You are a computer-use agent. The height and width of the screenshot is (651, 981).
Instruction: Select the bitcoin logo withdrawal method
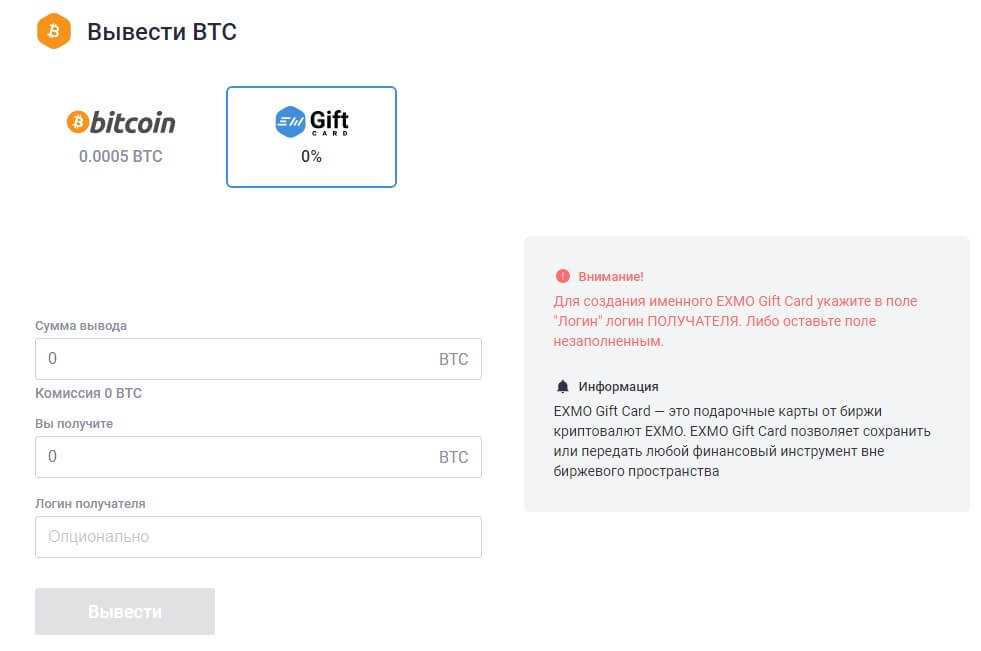pyautogui.click(x=121, y=122)
